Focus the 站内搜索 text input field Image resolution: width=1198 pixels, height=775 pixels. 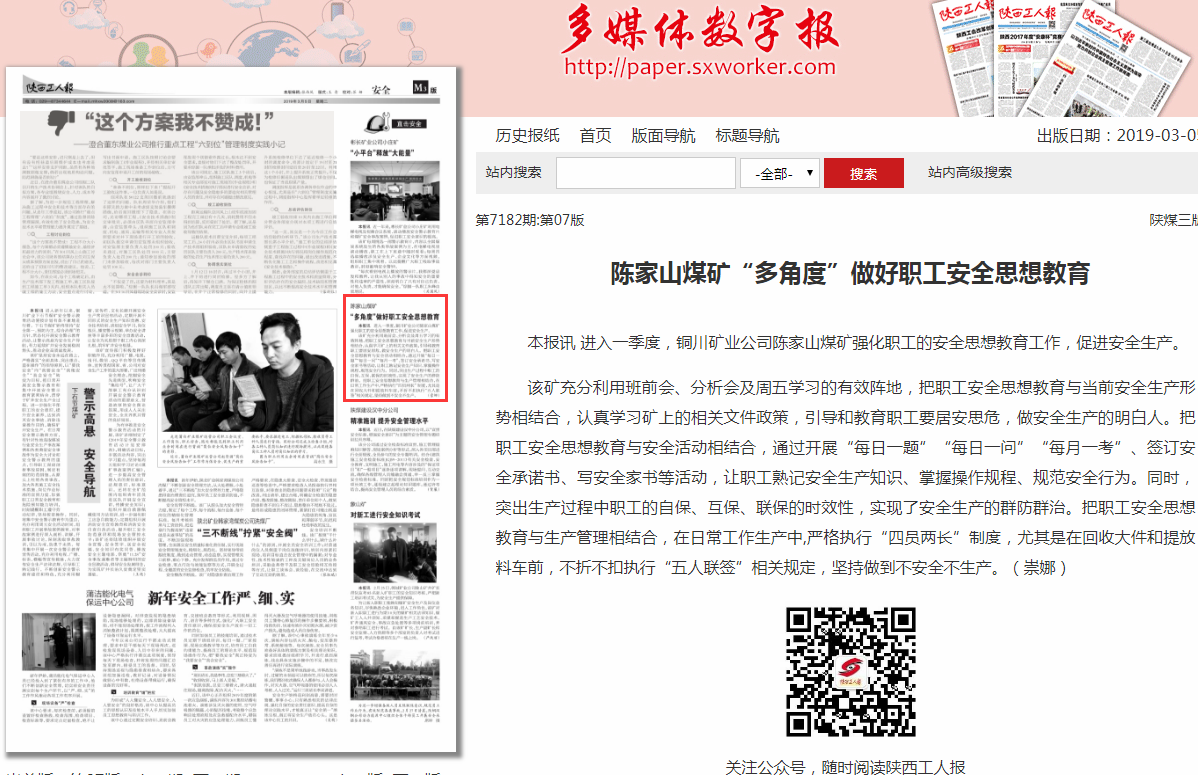point(645,174)
